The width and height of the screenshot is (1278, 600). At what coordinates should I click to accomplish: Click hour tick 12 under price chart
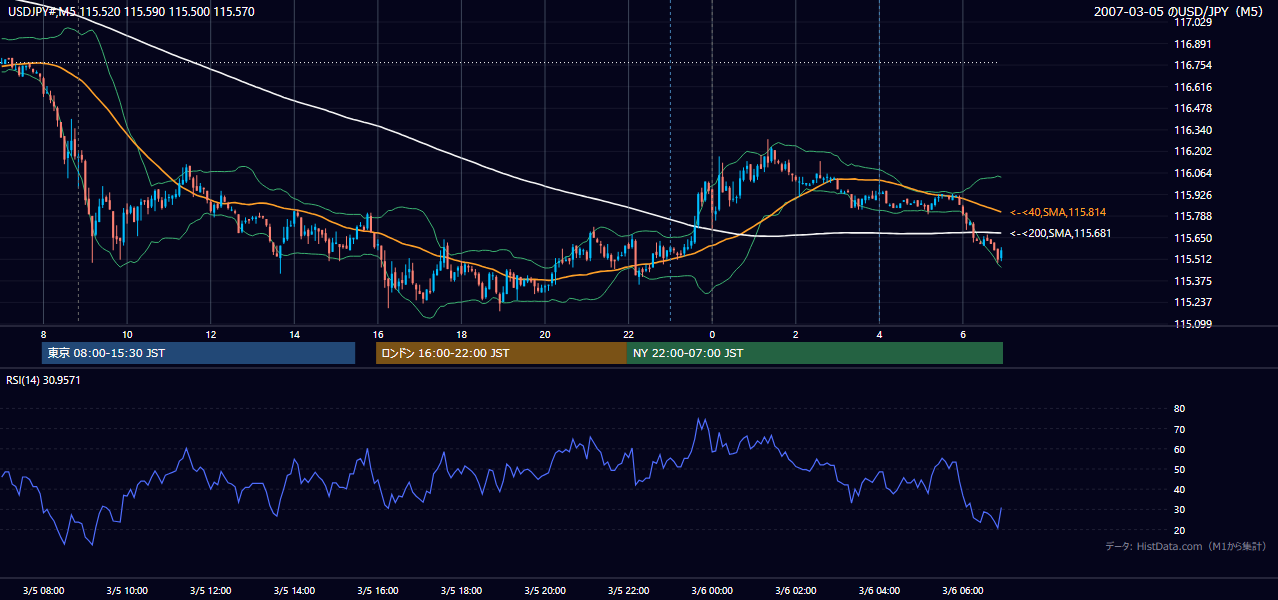(211, 334)
